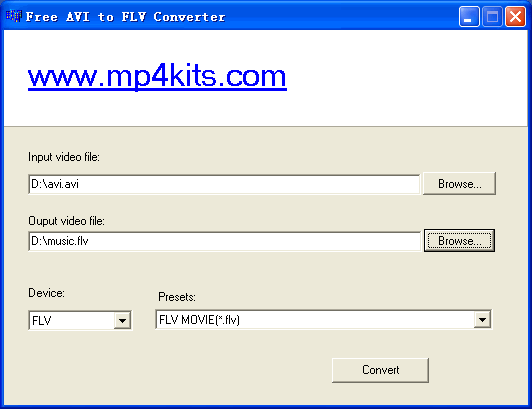Click the title bar text
Image resolution: width=532 pixels, height=409 pixels.
point(125,17)
